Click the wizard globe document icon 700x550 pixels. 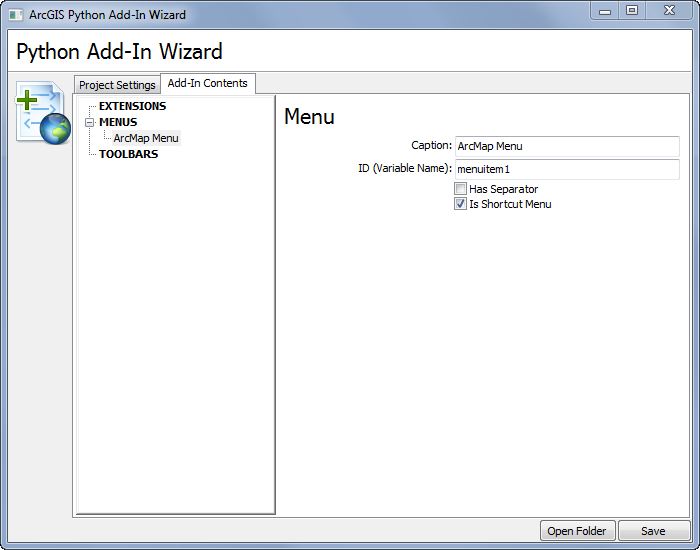tap(43, 112)
